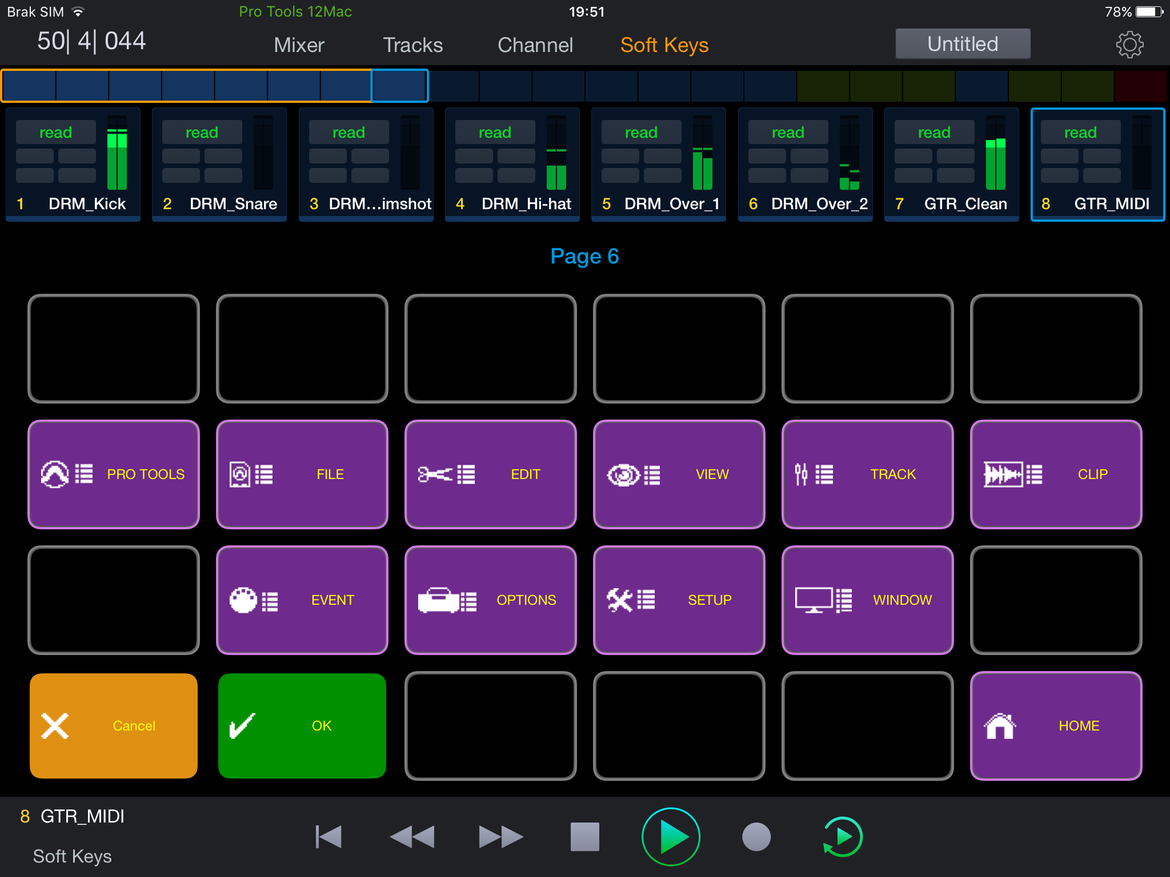Start playback with play button

[671, 837]
